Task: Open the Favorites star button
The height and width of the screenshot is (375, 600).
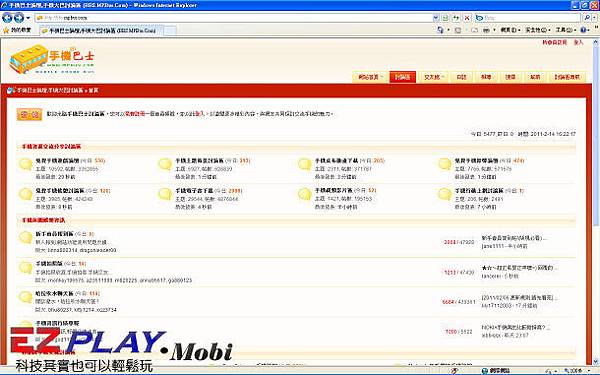Action: point(17,30)
